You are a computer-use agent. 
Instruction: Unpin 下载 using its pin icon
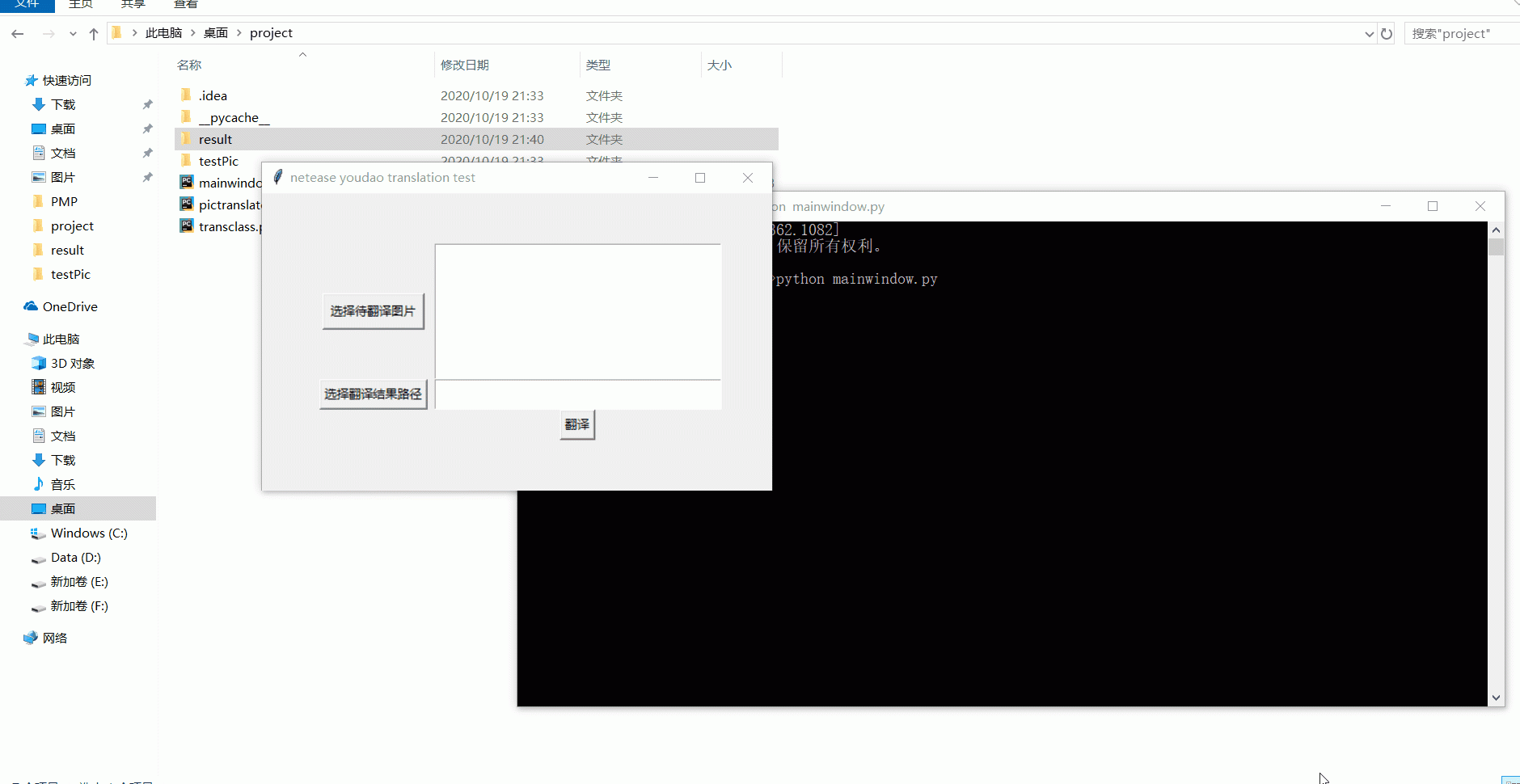[x=147, y=104]
